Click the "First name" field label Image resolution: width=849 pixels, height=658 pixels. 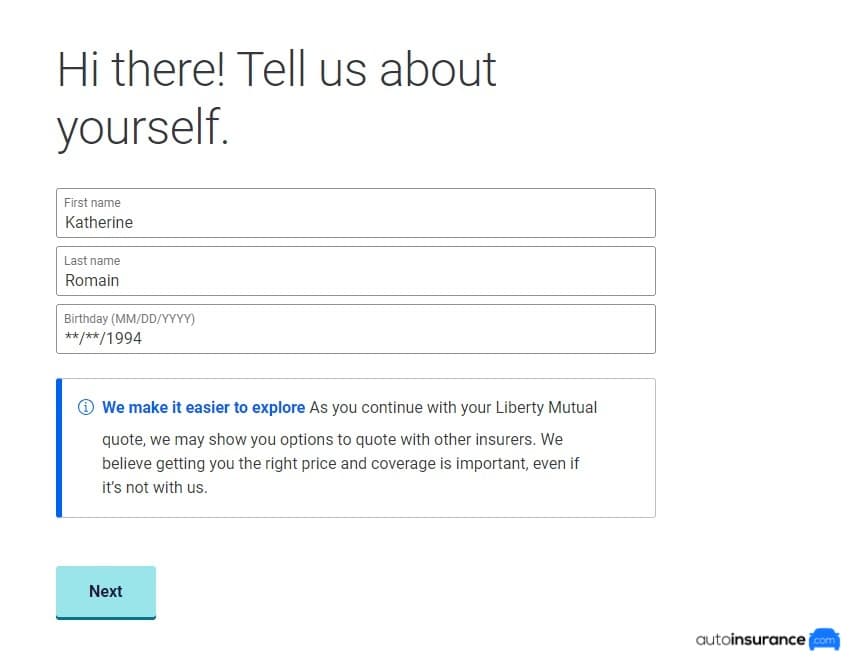click(92, 202)
